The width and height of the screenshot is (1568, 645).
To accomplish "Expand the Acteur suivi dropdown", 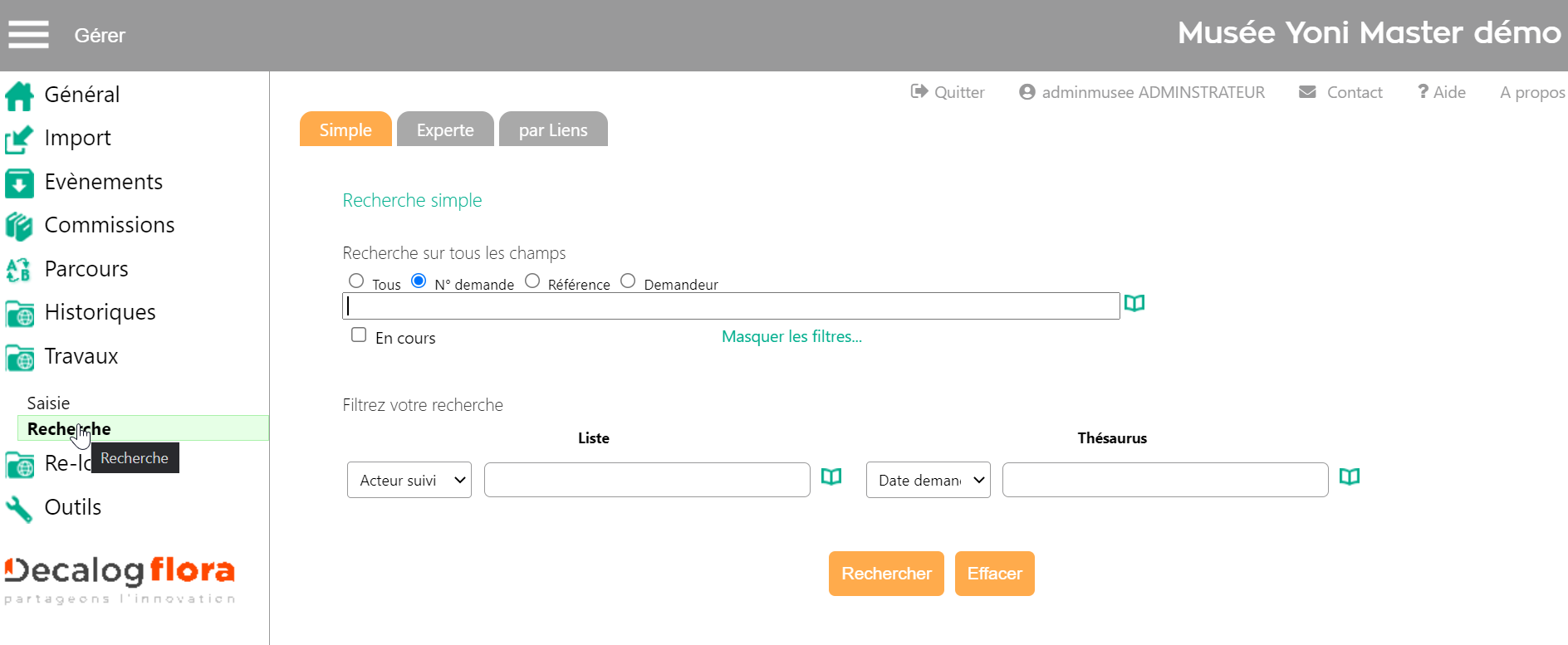I will [x=409, y=480].
